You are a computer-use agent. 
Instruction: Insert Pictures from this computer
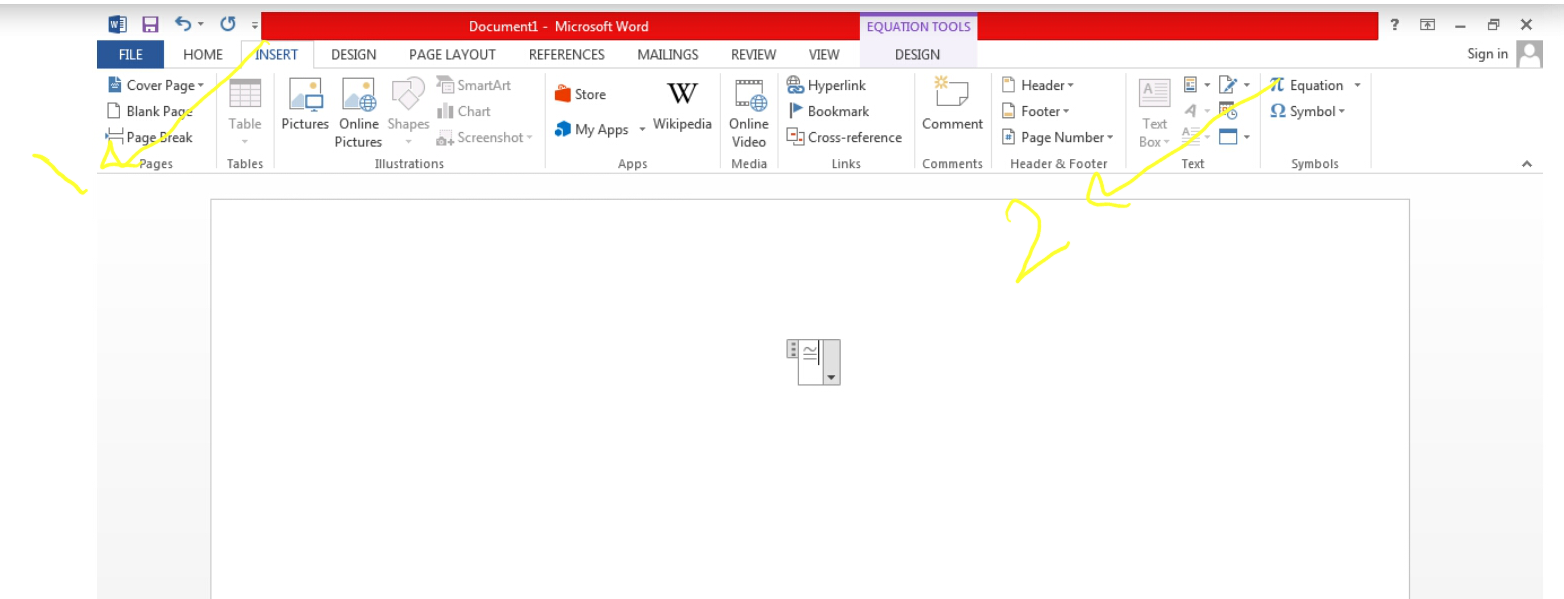click(305, 106)
